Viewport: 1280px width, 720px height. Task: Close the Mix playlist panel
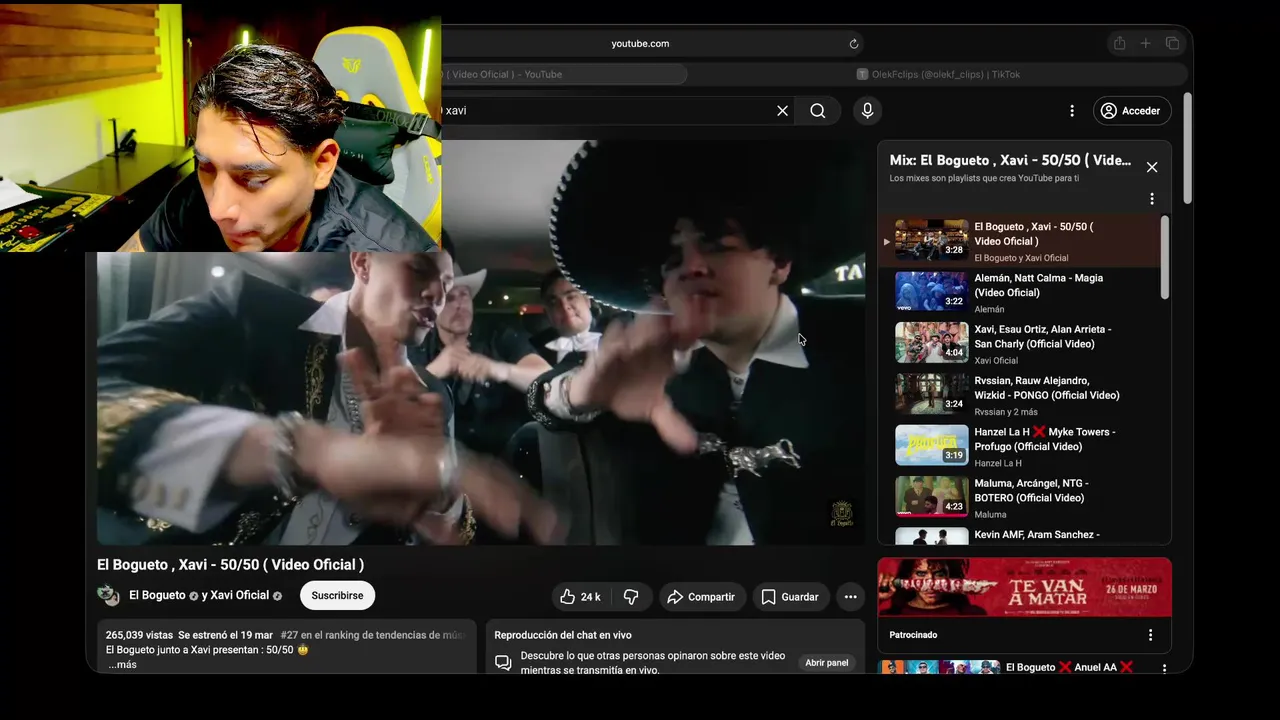(x=1152, y=167)
